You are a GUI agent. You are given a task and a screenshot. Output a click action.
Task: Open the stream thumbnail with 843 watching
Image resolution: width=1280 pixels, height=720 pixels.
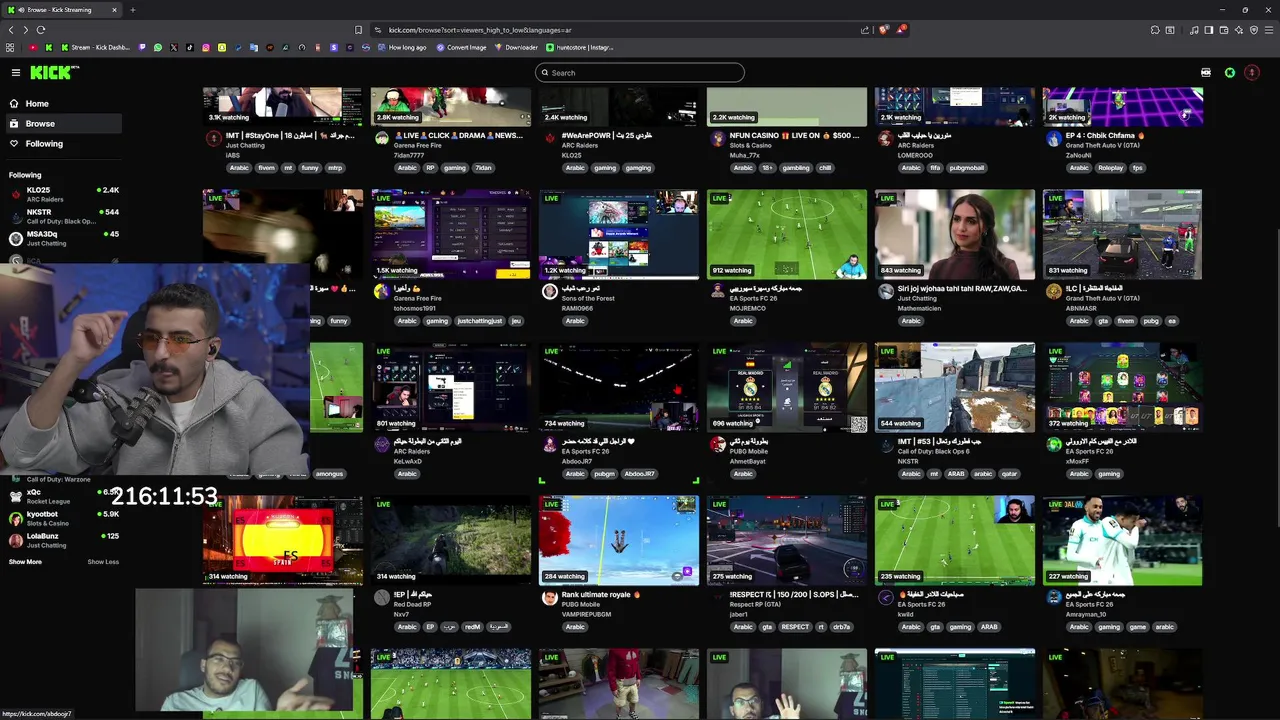tap(955, 234)
